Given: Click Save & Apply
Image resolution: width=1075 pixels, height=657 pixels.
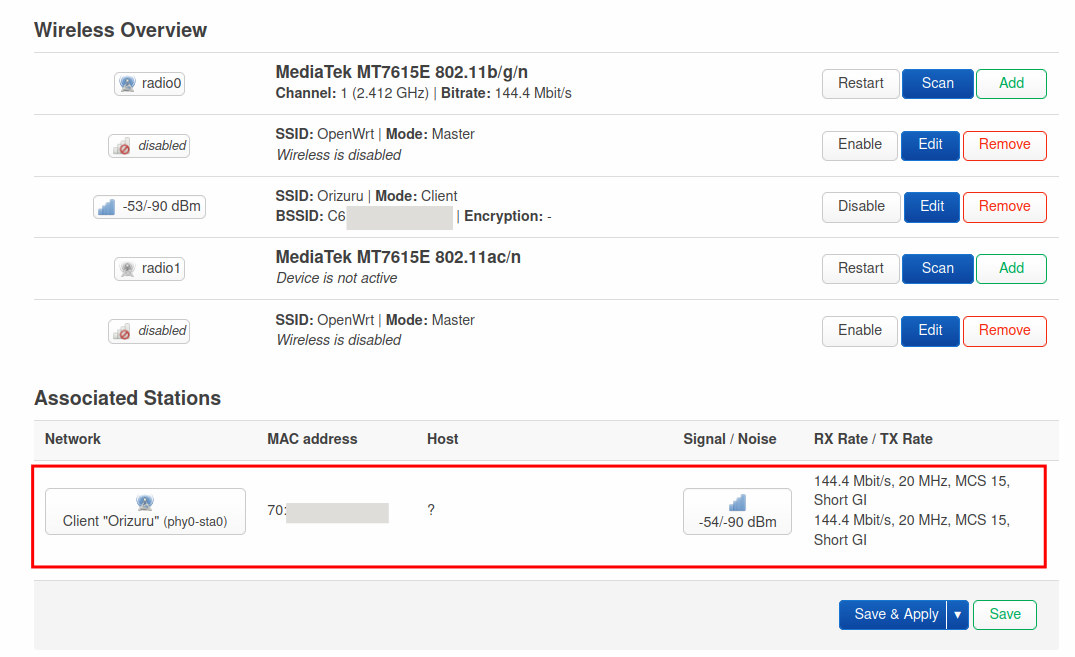Looking at the screenshot, I should 893,614.
